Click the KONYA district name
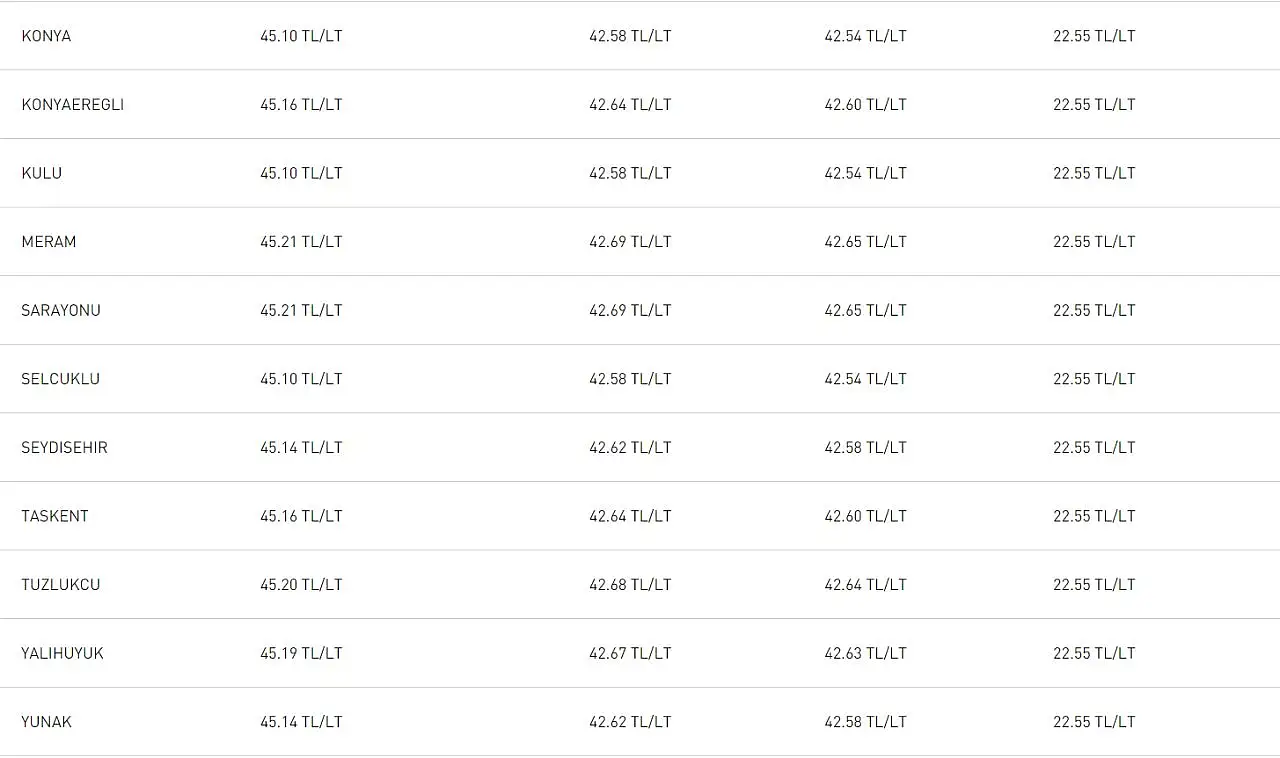The width and height of the screenshot is (1280, 758). pos(46,36)
